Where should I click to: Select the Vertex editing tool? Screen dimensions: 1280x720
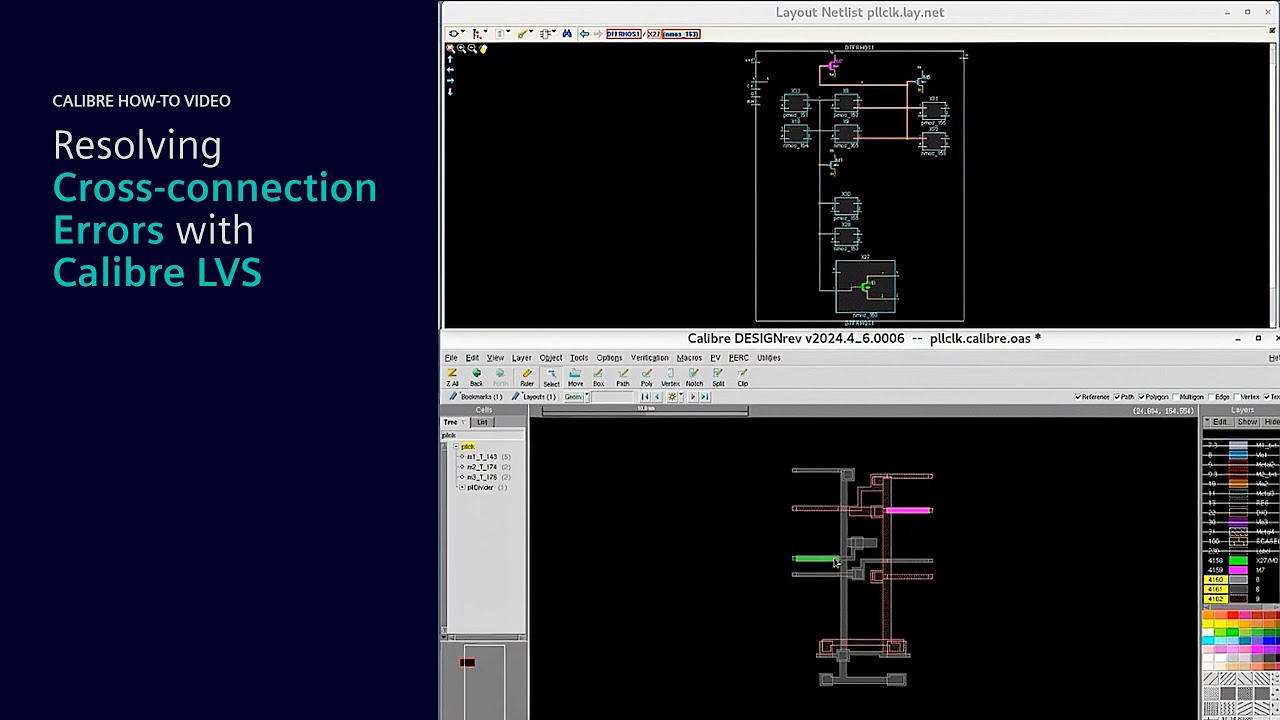(x=670, y=377)
